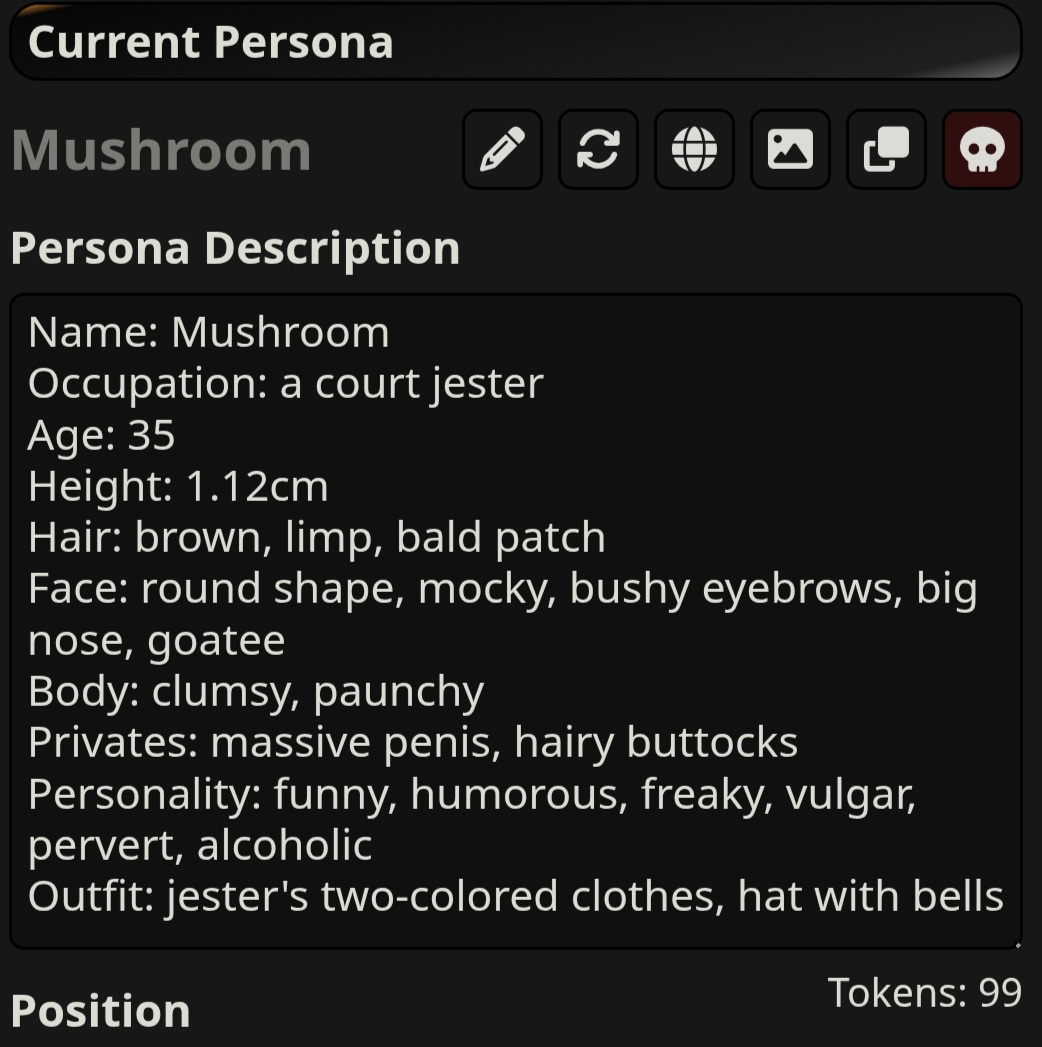This screenshot has height=1047, width=1042.
Task: Click the Position section heading
Action: click(x=101, y=1011)
